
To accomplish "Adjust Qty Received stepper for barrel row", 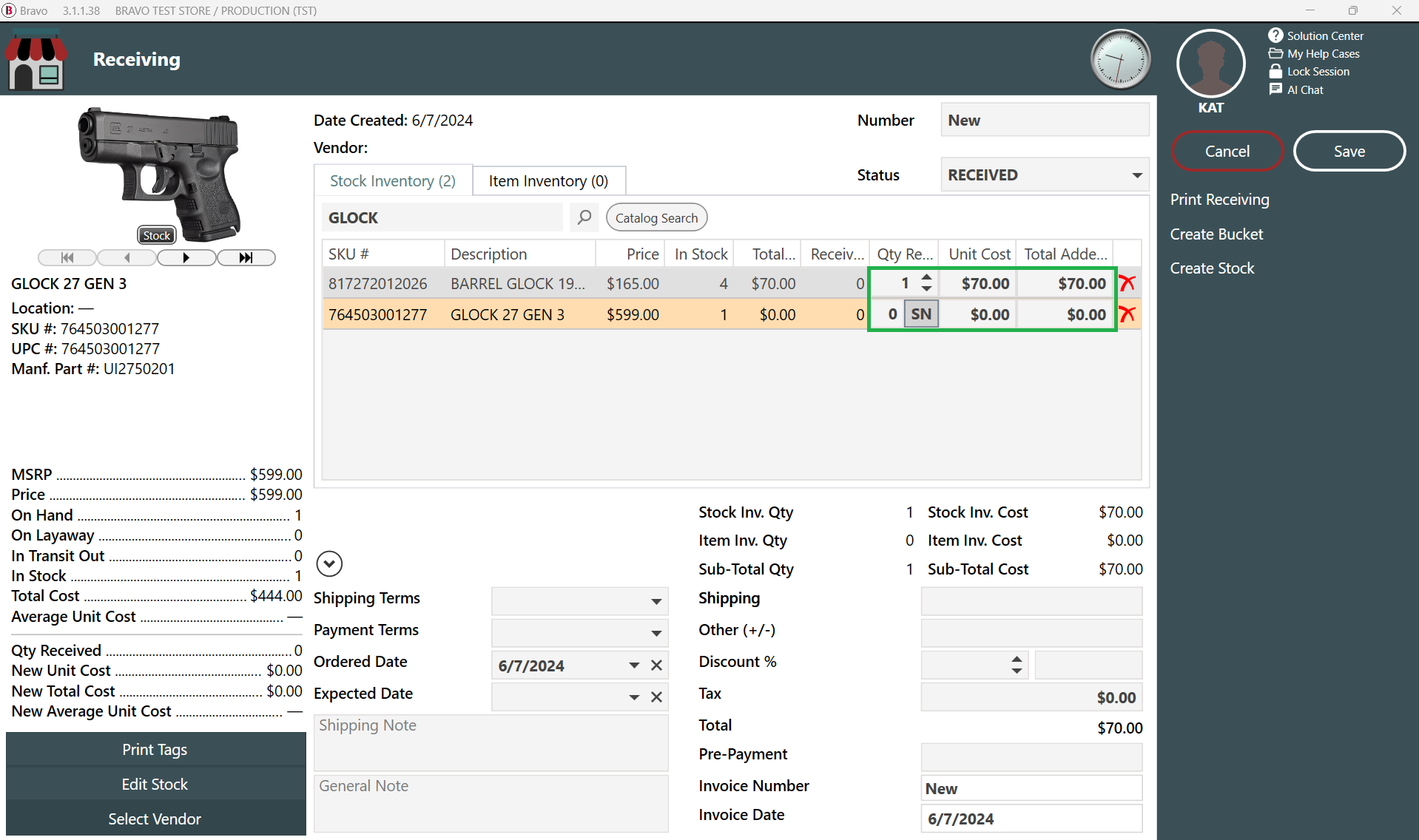I will [x=926, y=283].
